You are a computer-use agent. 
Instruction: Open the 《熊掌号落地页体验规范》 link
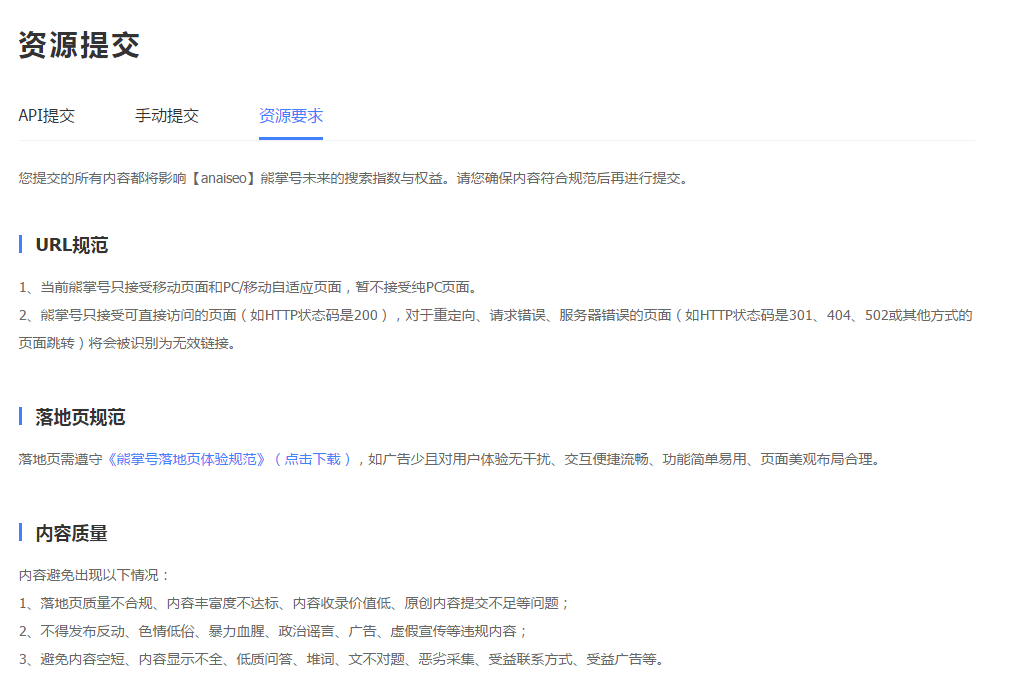click(x=187, y=460)
